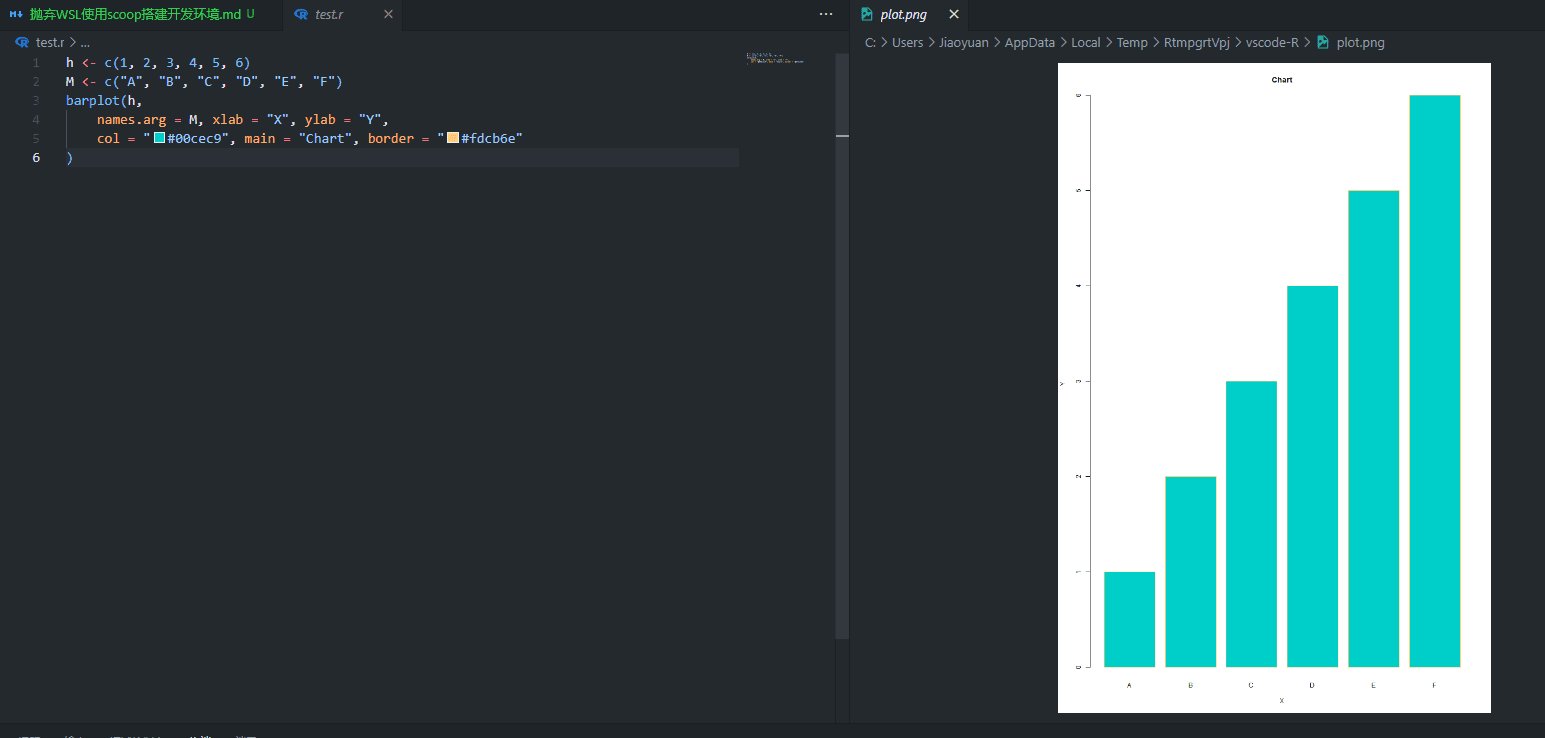Click the image file icon on plot.png tab
The width and height of the screenshot is (1545, 738).
tap(867, 14)
